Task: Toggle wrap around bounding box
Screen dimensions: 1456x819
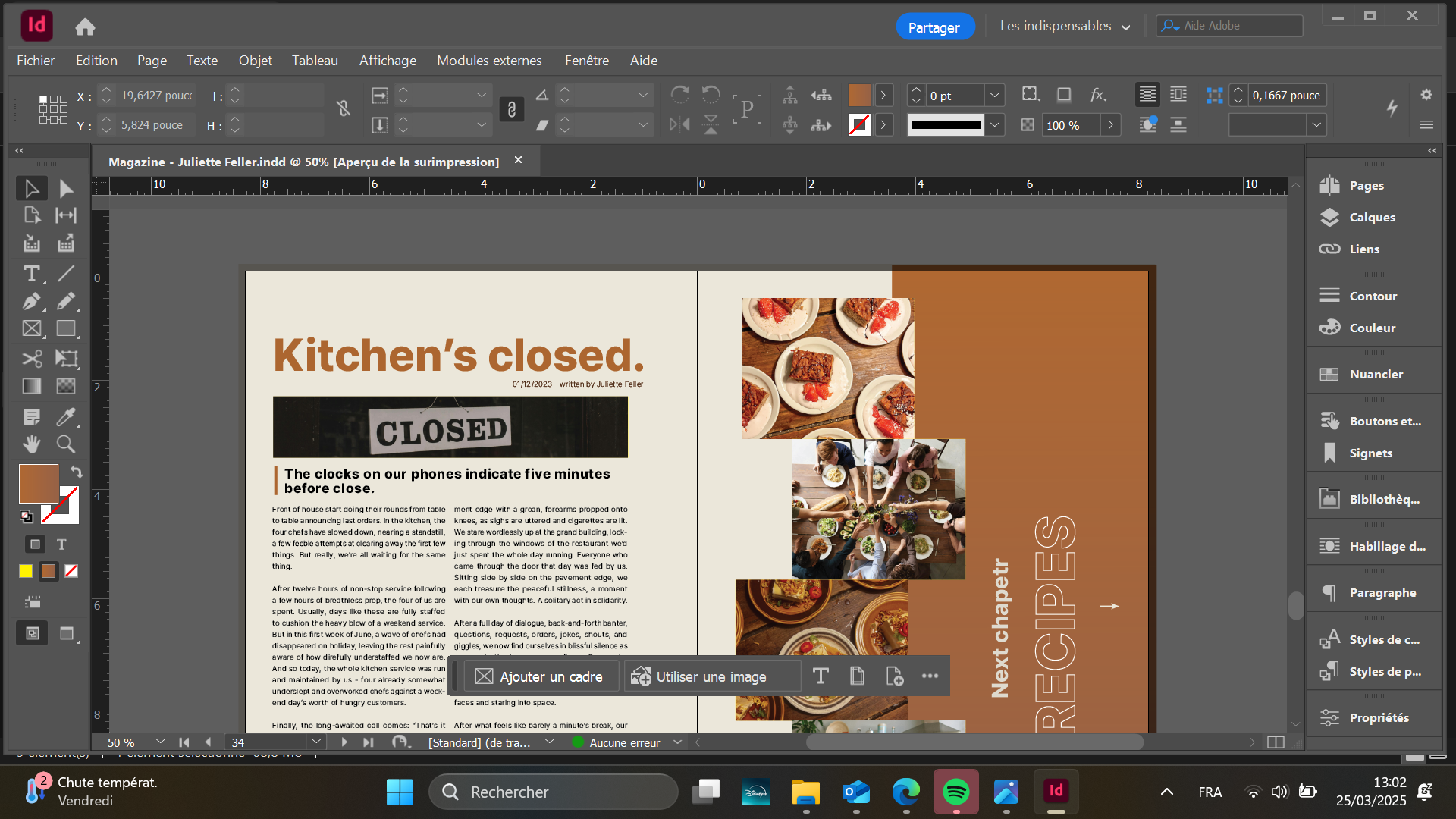Action: click(1178, 95)
